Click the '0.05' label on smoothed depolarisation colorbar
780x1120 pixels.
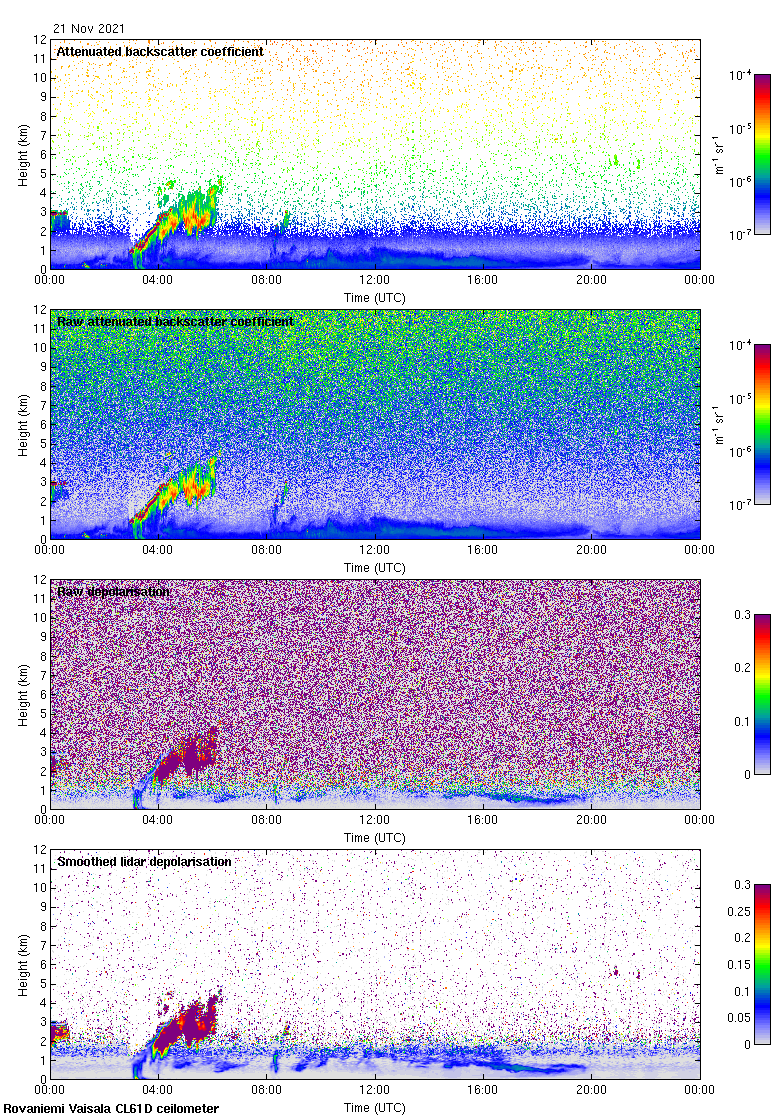click(739, 1018)
